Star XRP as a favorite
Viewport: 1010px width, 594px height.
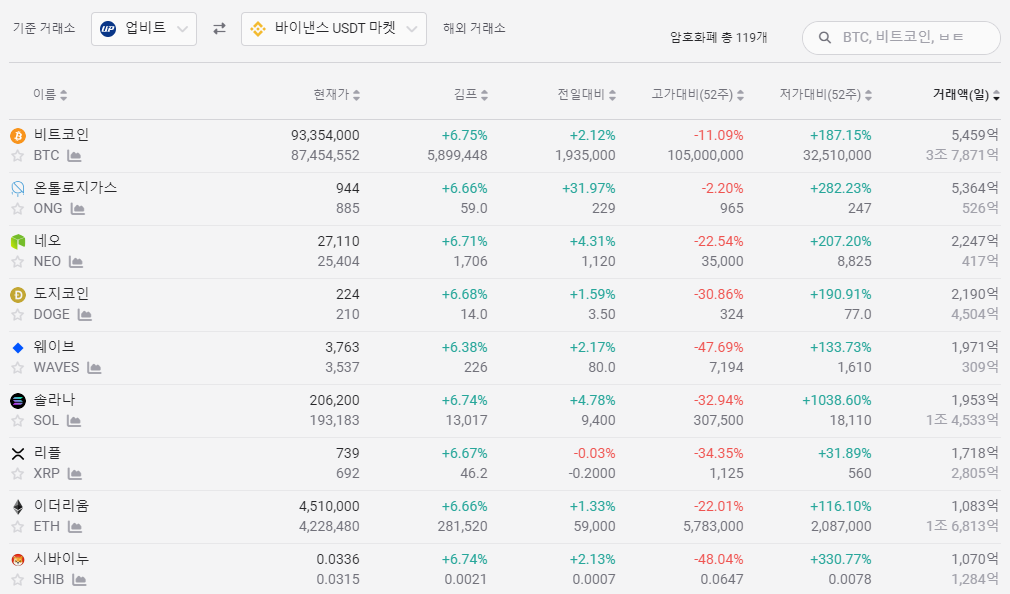tap(17, 474)
